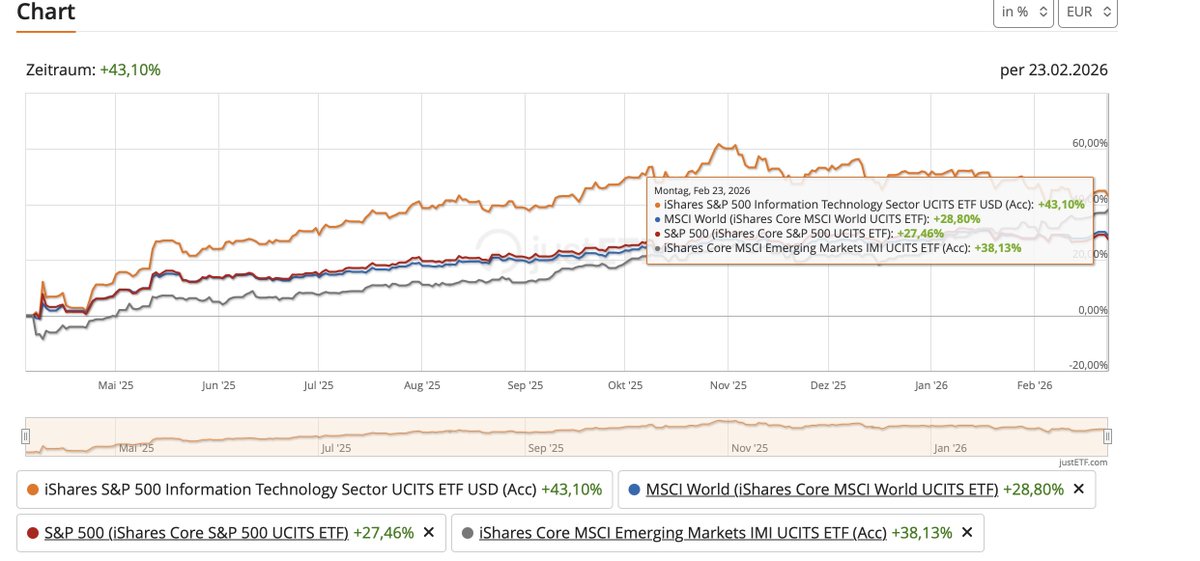Remove S&P 500 ETF from comparison
The image size is (1200, 561).
(429, 532)
